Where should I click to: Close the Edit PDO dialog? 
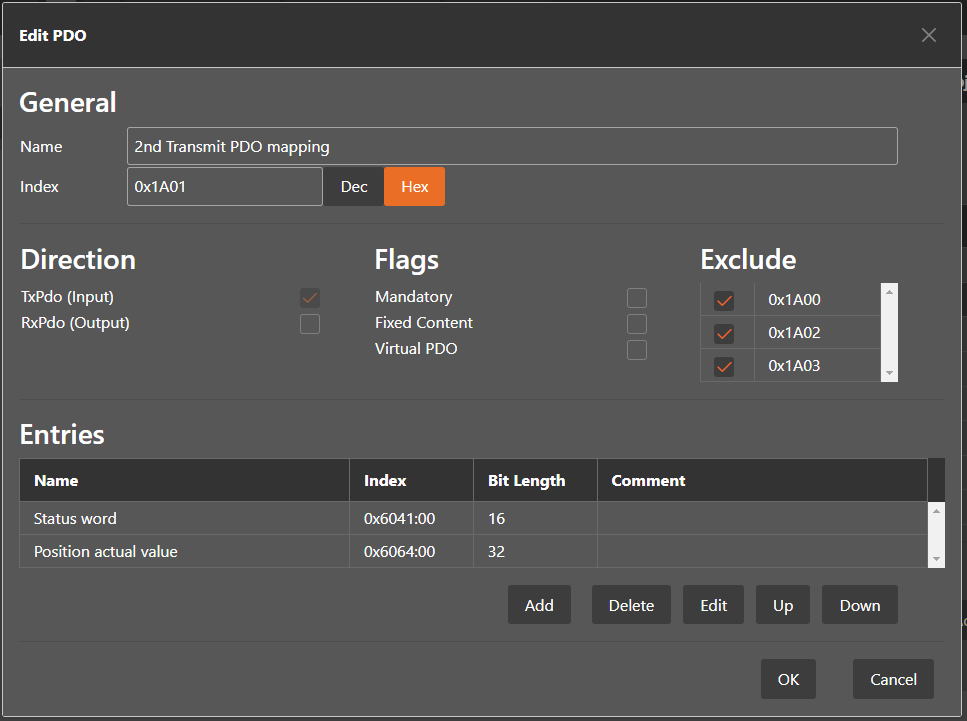point(928,35)
